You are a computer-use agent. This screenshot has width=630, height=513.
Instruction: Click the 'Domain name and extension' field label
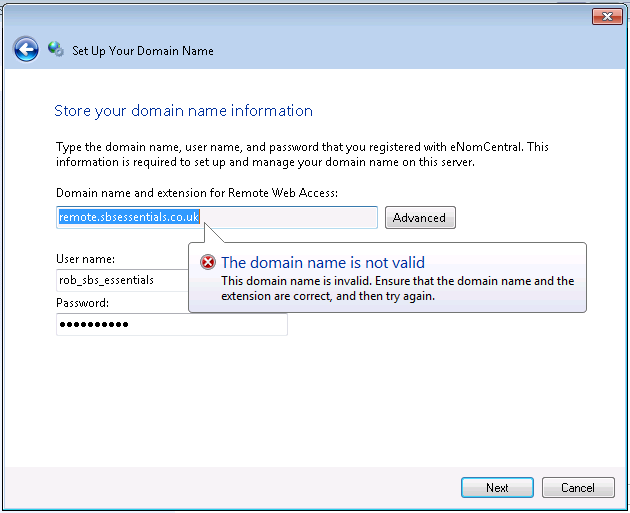(x=197, y=192)
